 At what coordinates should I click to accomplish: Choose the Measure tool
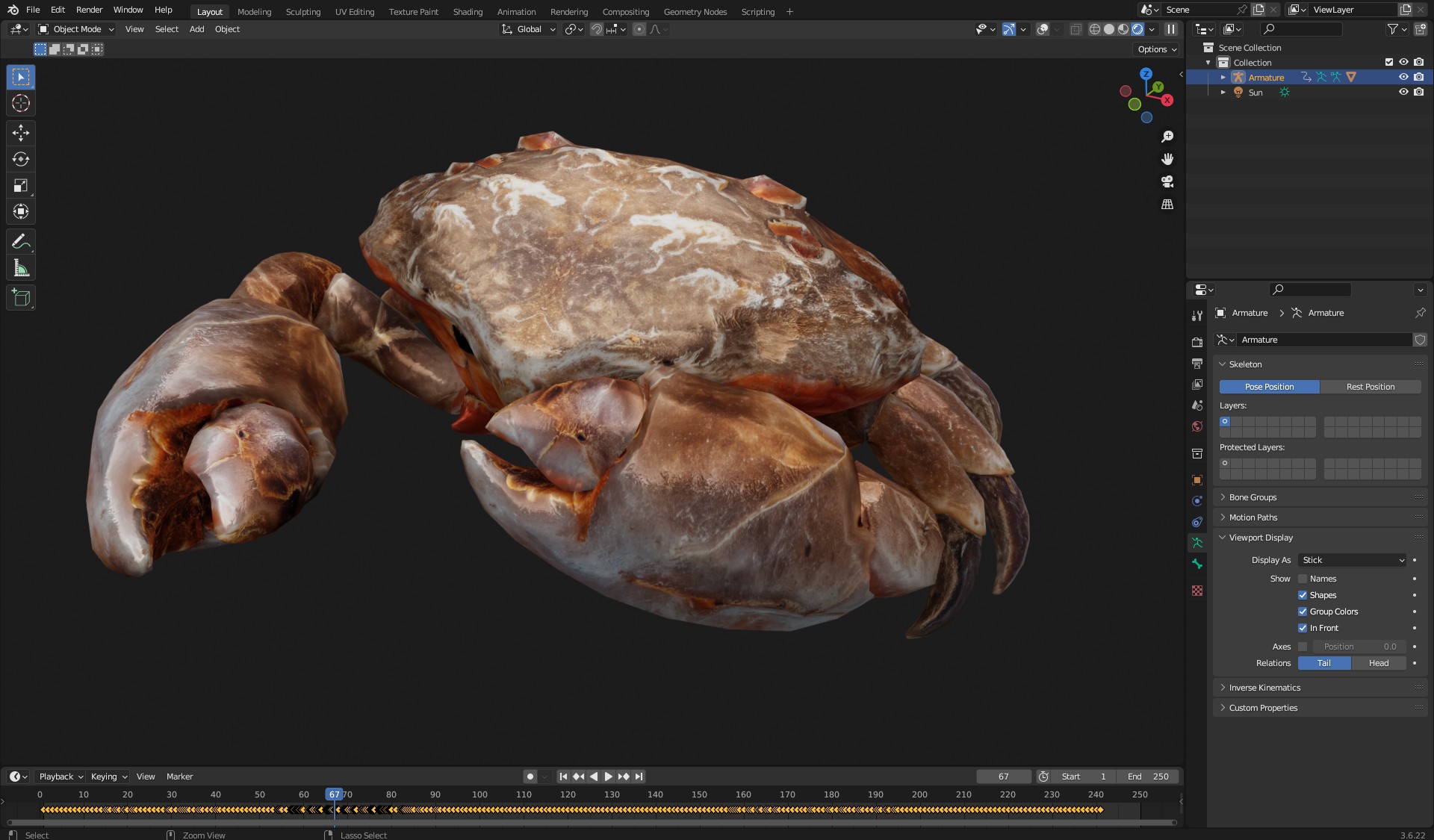point(21,268)
